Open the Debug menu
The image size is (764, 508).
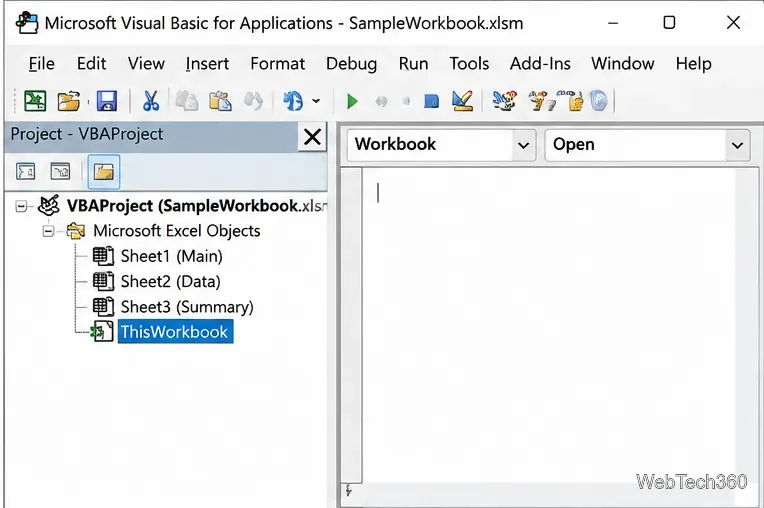pos(351,64)
